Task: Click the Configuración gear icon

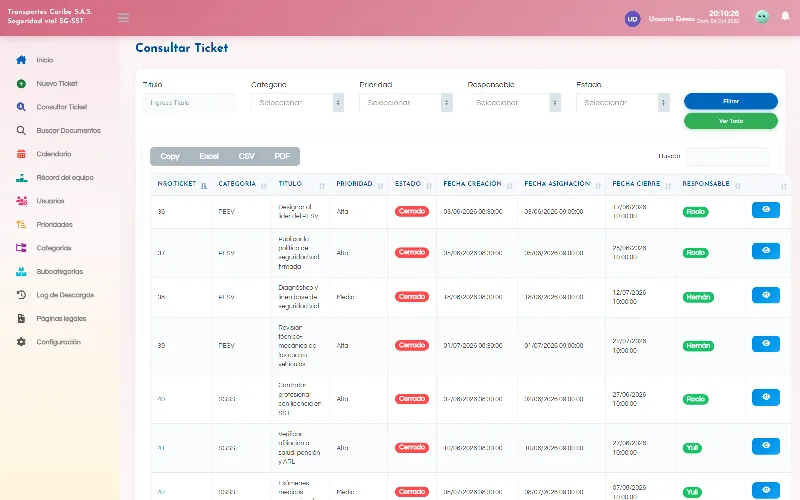Action: [x=21, y=342]
